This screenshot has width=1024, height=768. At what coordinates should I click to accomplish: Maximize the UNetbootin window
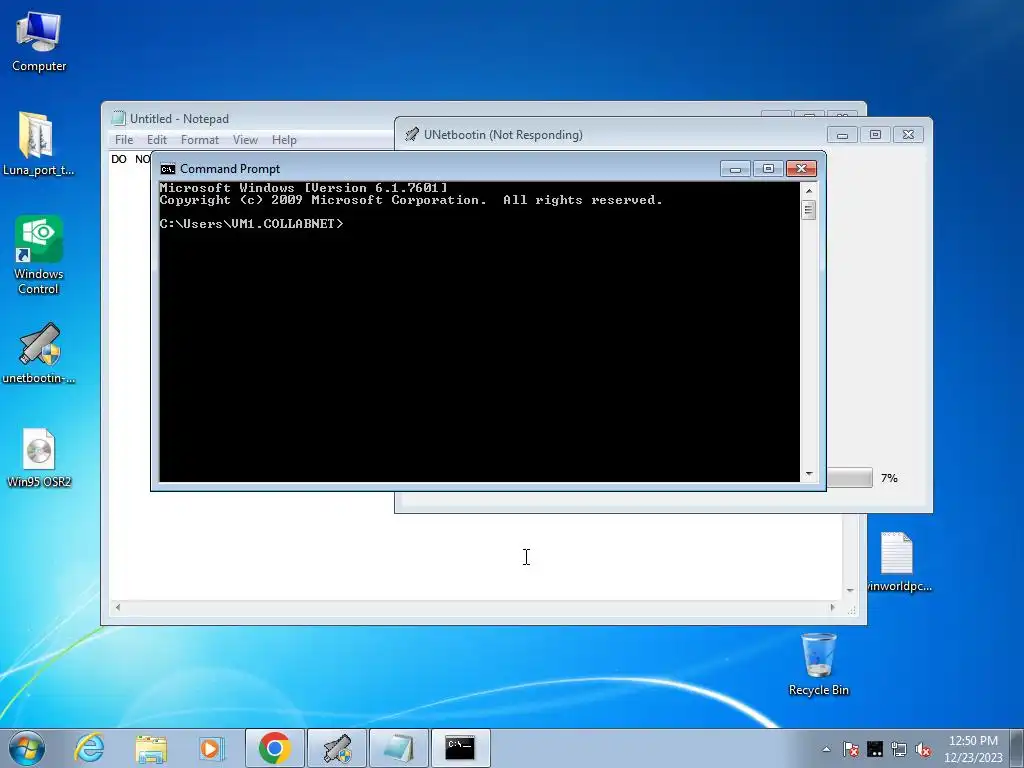(875, 135)
